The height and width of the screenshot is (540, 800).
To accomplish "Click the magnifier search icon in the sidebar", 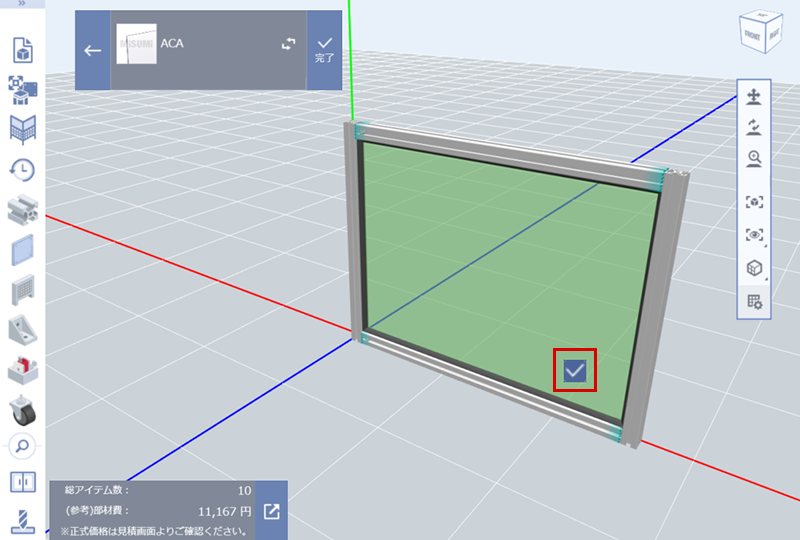I will point(22,446).
